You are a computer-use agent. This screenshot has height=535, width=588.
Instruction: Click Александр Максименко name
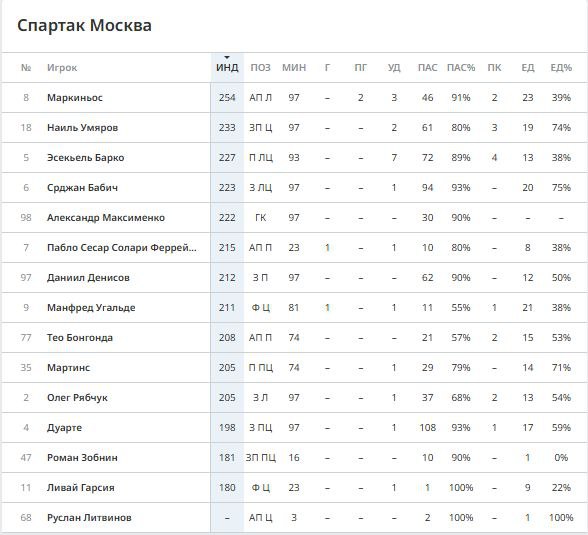106,217
